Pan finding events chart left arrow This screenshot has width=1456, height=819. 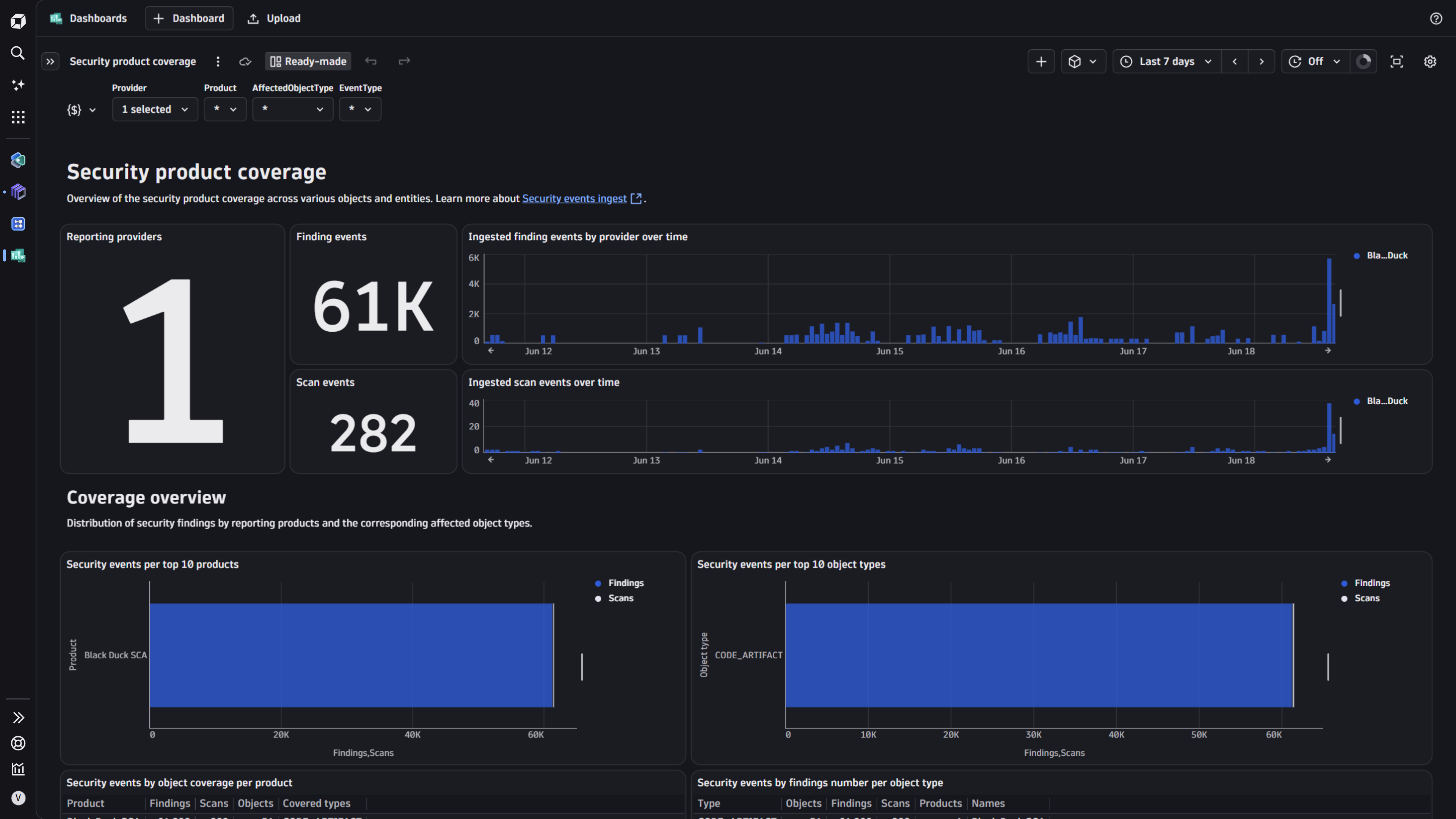(x=491, y=350)
